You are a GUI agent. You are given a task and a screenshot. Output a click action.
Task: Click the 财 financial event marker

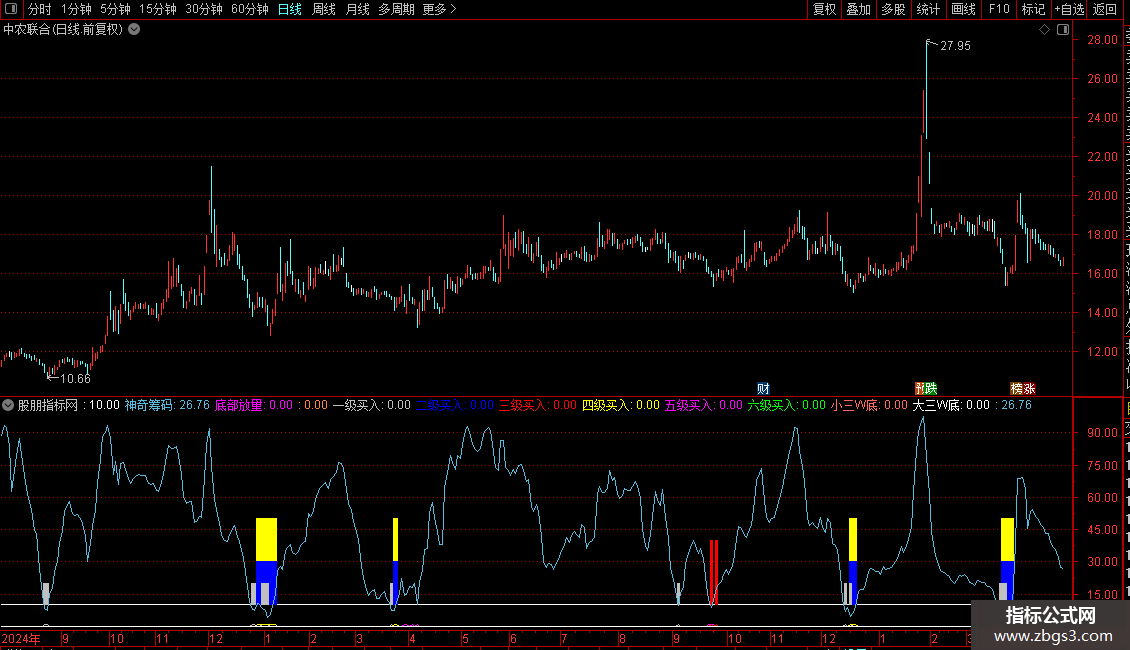[x=763, y=388]
